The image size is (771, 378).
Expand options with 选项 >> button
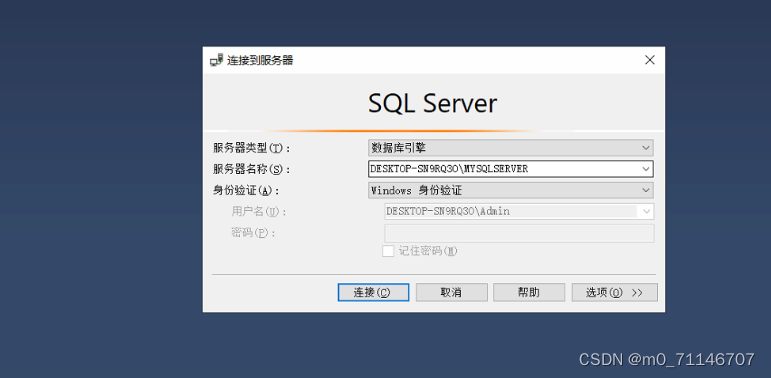614,292
